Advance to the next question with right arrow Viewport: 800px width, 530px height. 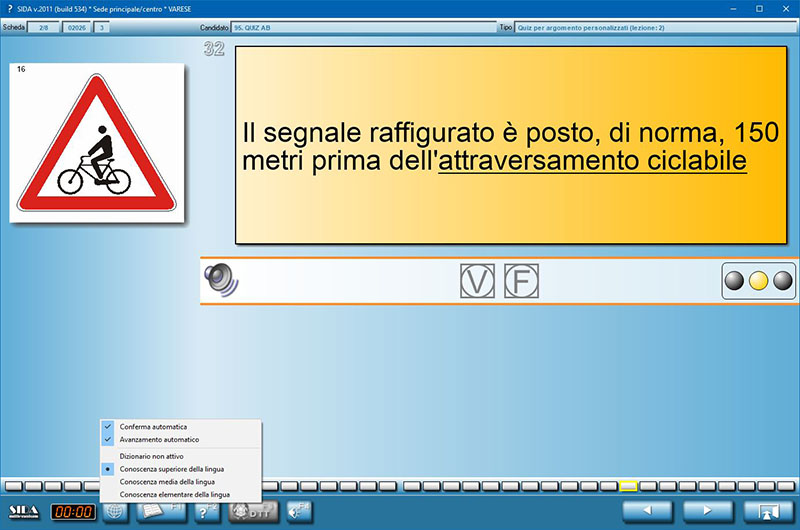pos(704,511)
